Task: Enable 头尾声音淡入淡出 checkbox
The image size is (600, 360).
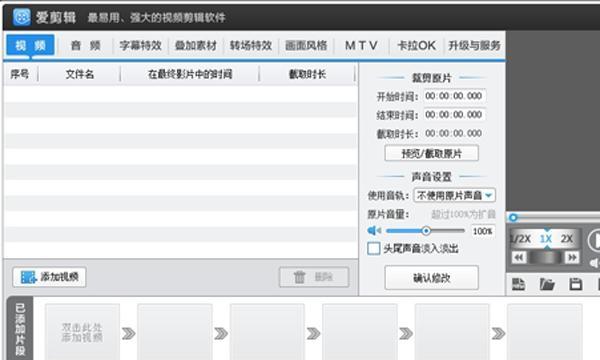Action: tap(373, 248)
